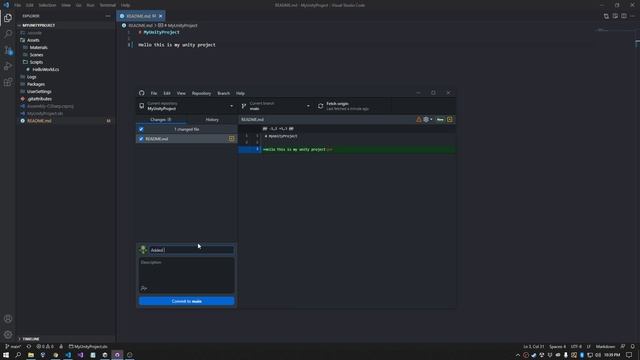The image size is (640, 360).
Task: Click the Spaces: 4 indentation setting
Action: coord(557,347)
